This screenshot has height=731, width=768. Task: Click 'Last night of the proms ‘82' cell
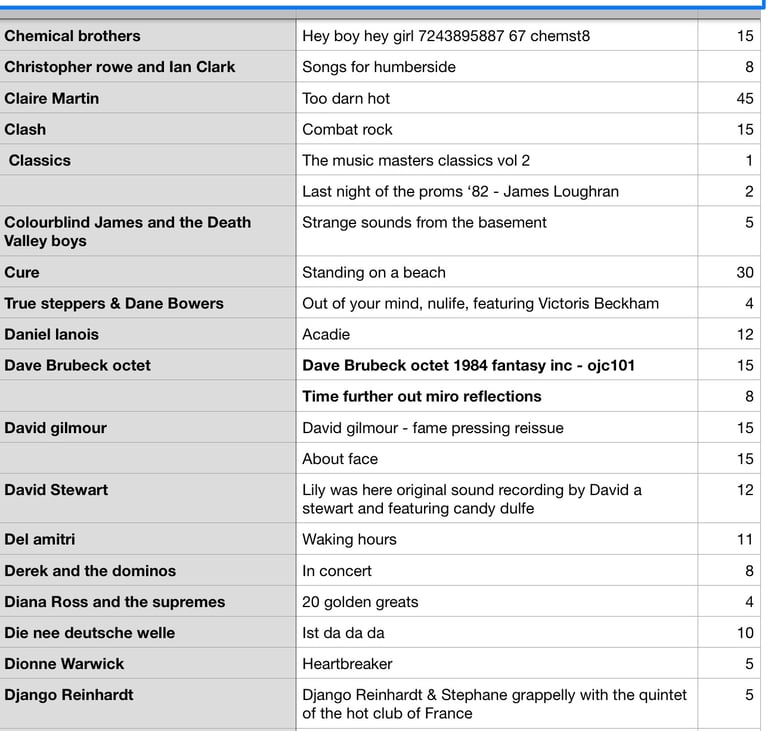point(497,191)
